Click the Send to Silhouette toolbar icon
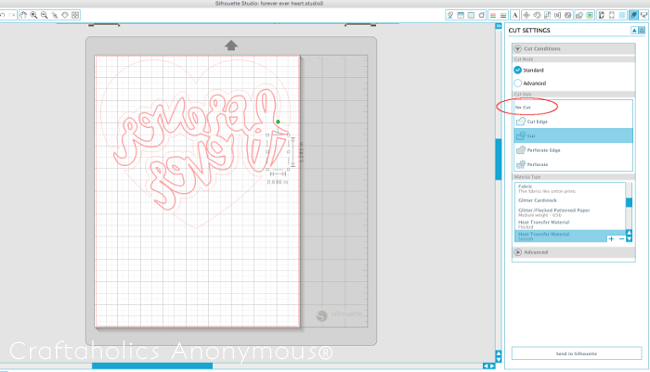Image resolution: width=650 pixels, height=372 pixels. (x=644, y=15)
